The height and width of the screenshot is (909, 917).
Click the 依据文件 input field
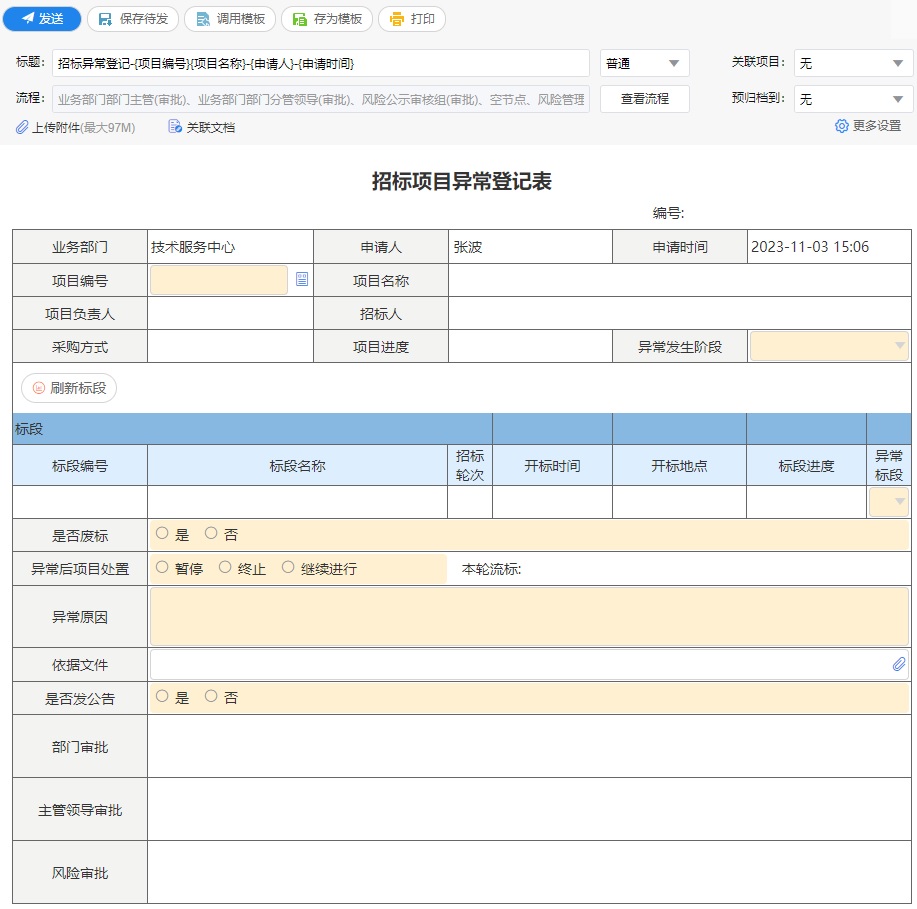pos(529,664)
